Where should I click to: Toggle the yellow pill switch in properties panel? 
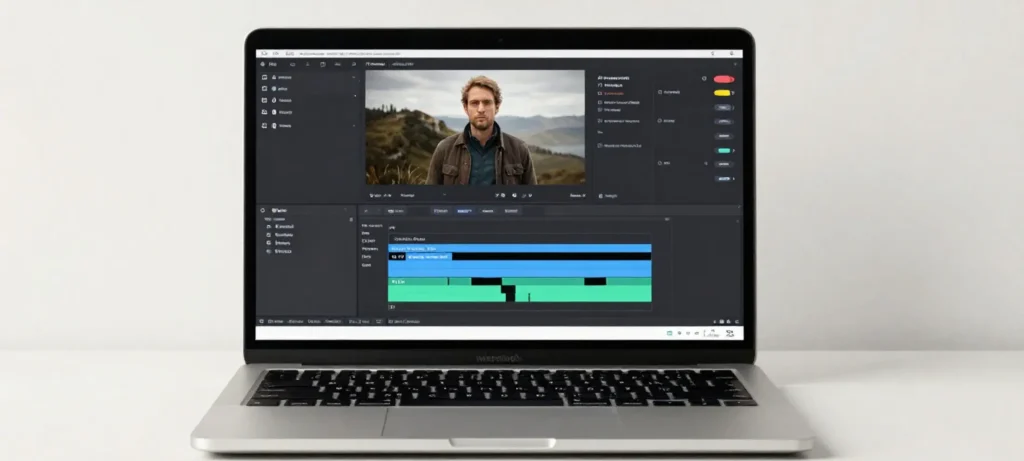point(722,93)
